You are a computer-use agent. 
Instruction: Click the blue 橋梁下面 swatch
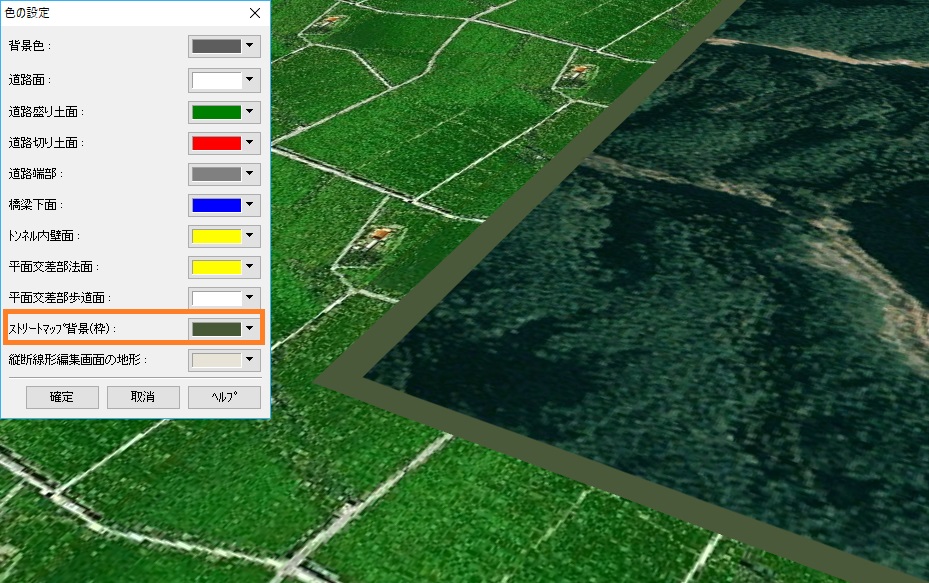(x=216, y=205)
